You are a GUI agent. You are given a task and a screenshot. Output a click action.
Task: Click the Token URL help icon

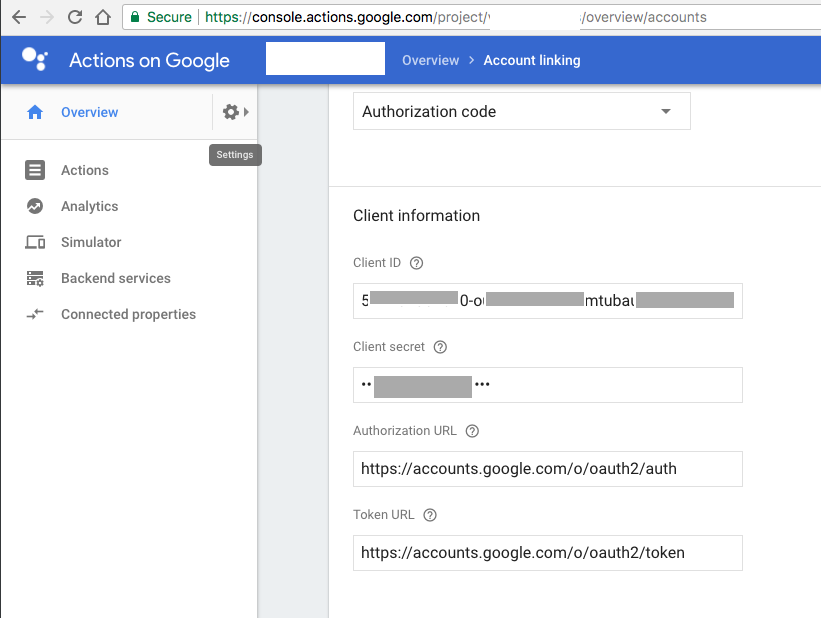click(x=430, y=515)
